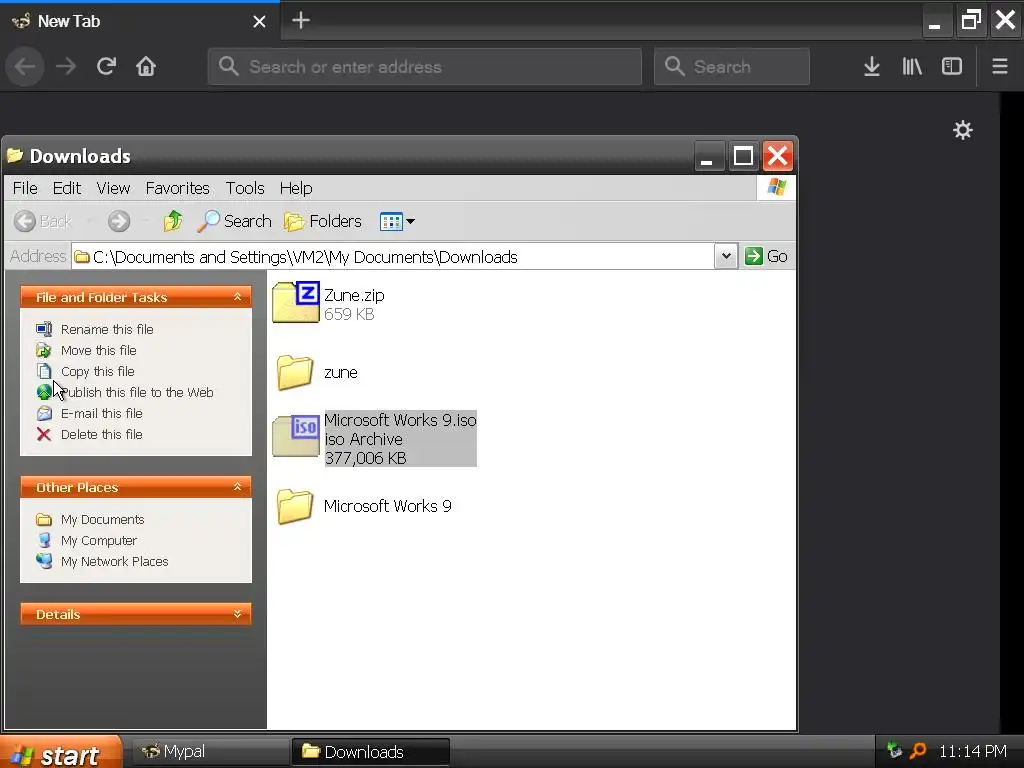Open the Zune.zip archive icon
This screenshot has width=1024, height=768.
[x=296, y=302]
